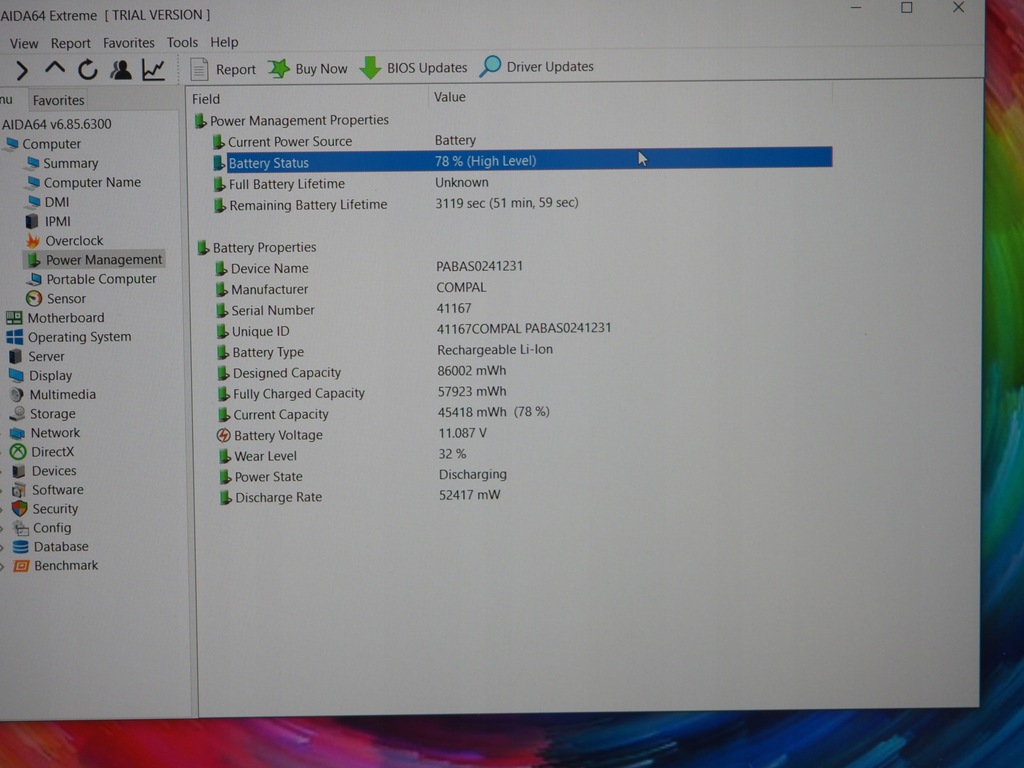Select the Full Battery Lifetime row
The width and height of the screenshot is (1024, 768).
[x=522, y=183]
